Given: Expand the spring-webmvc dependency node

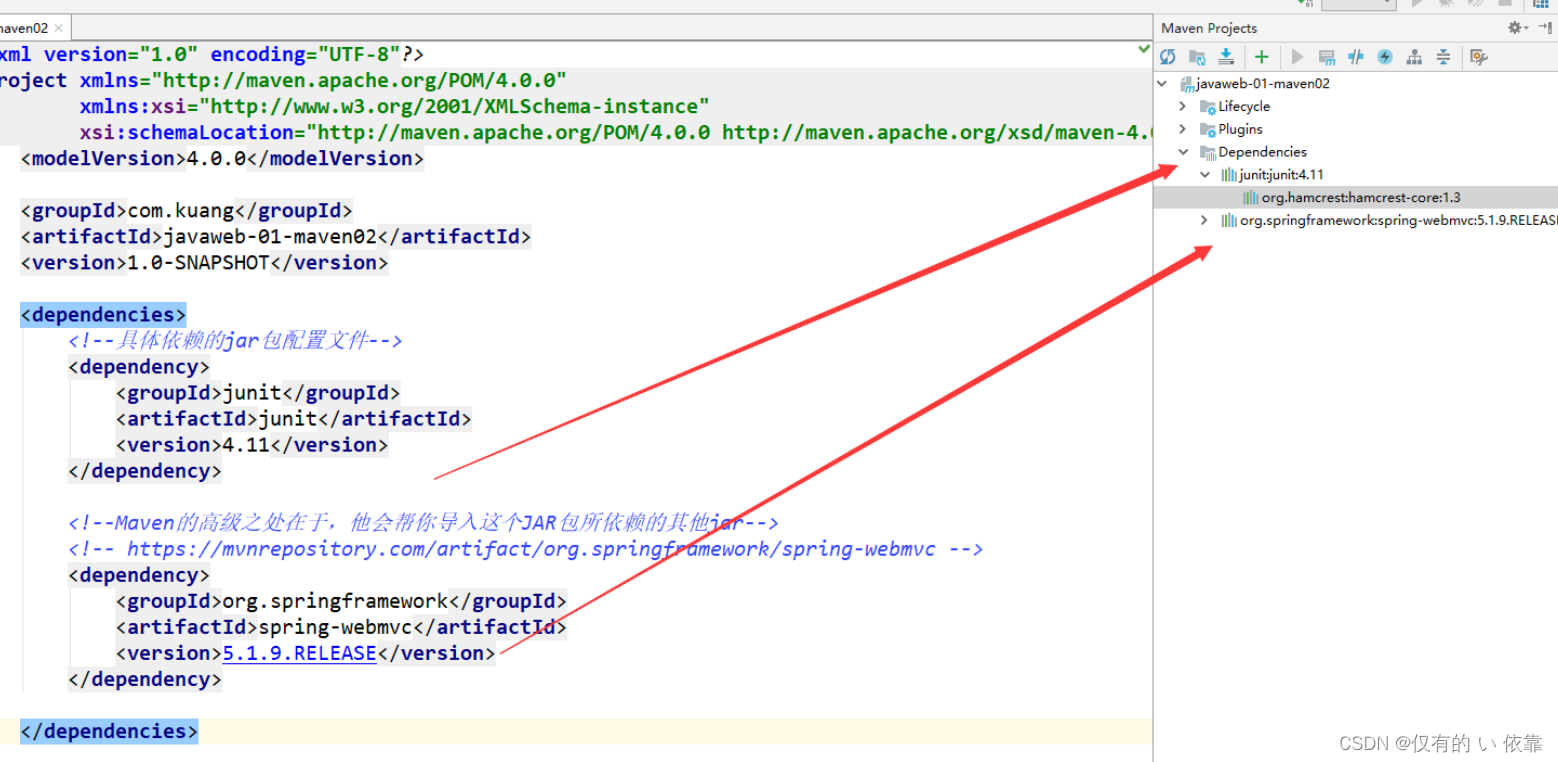Looking at the screenshot, I should pos(1205,221).
